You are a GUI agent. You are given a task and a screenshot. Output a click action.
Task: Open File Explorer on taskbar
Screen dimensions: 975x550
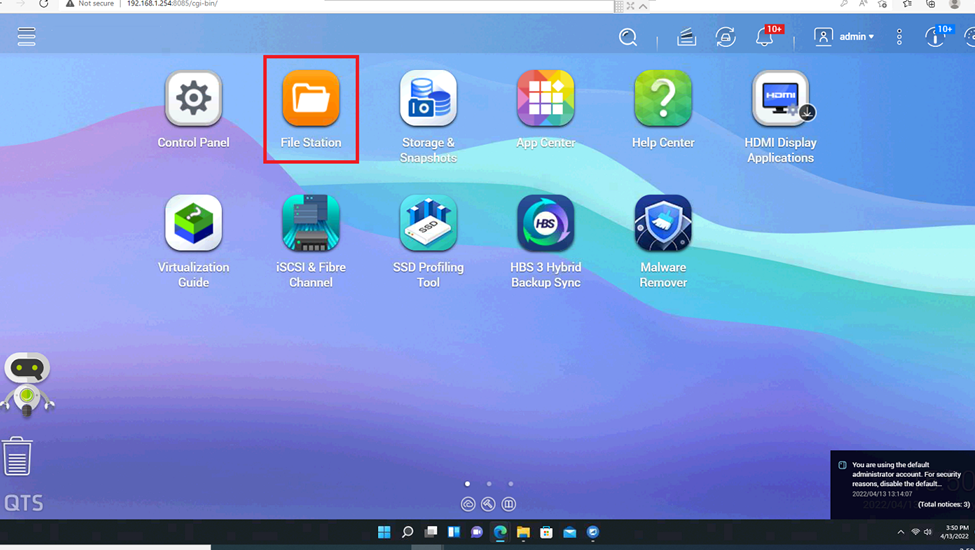pyautogui.click(x=523, y=532)
